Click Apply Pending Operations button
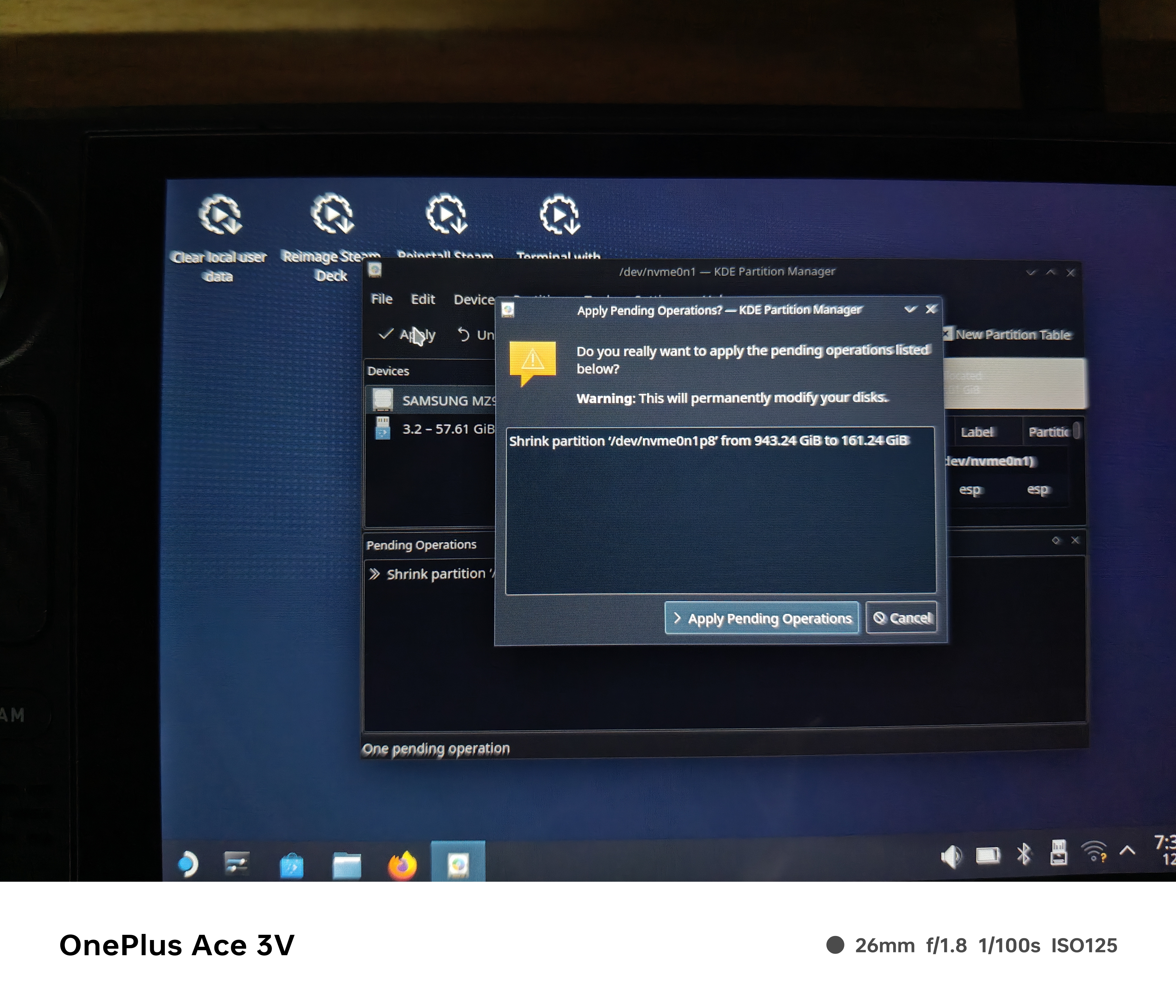Screen dimensions: 1176x1008 (761, 618)
